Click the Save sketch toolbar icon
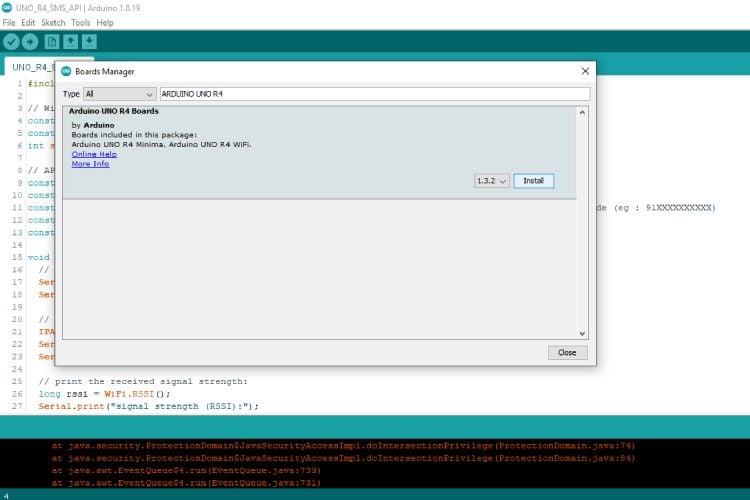This screenshot has height=500, width=750. click(x=89, y=42)
